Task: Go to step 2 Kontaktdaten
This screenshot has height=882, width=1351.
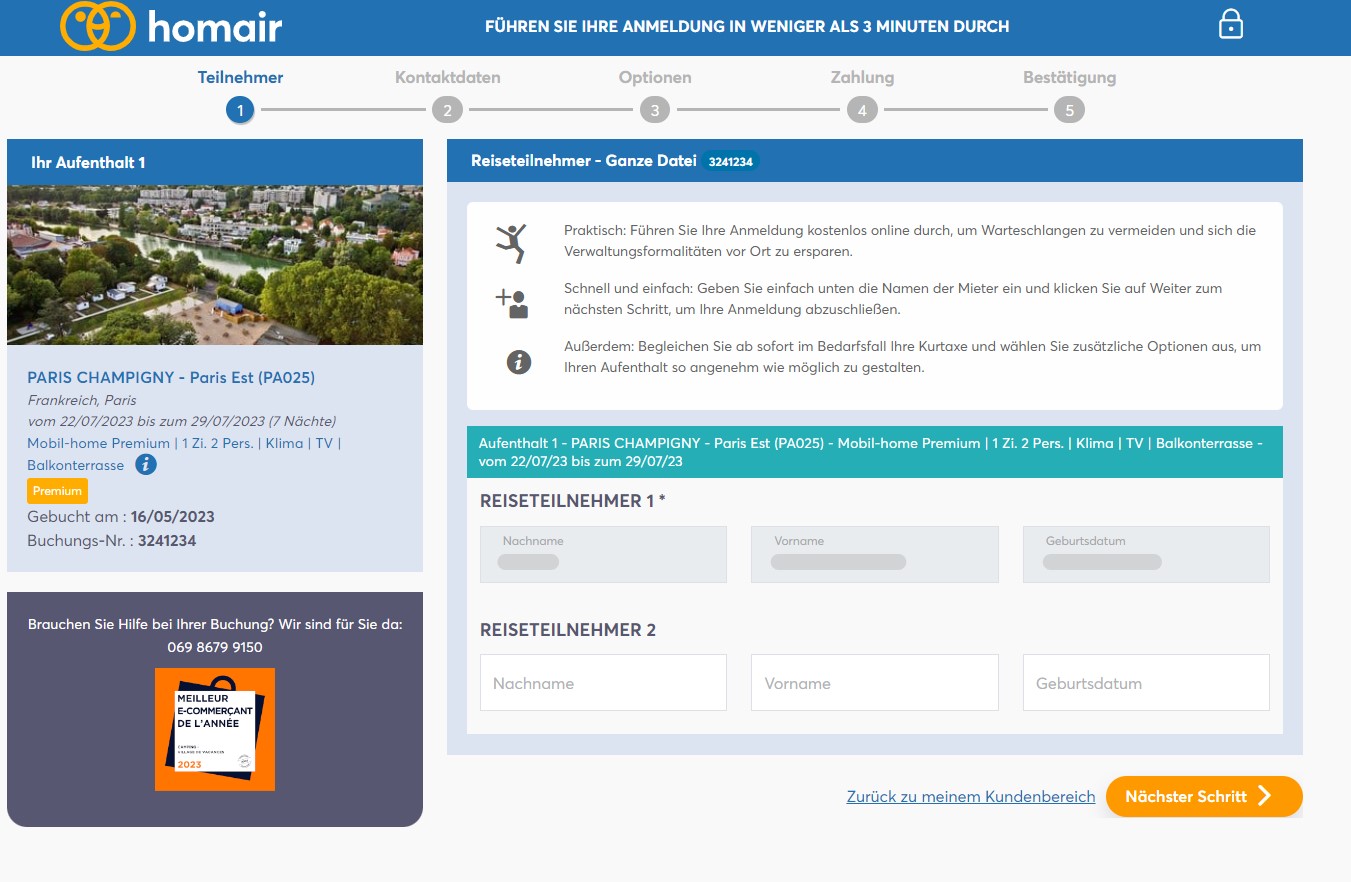Action: tap(447, 110)
